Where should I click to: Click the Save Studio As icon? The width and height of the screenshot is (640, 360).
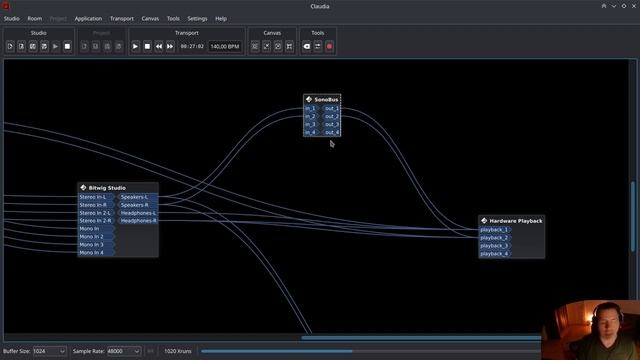coord(44,47)
